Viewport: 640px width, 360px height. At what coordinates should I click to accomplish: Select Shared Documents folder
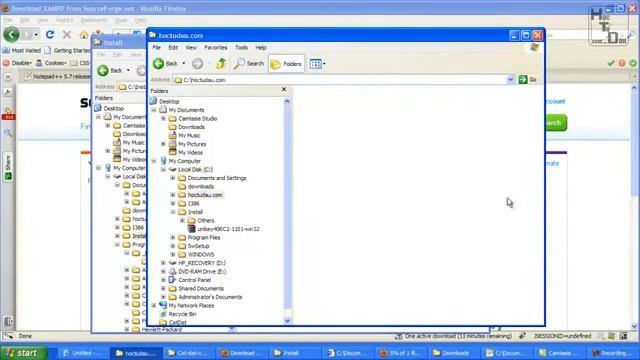201,289
